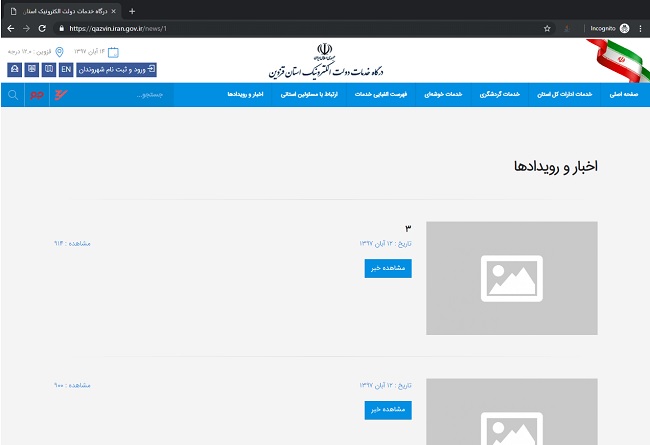650x445 pixels.
Task: Click the leftmost dark blue header icon
Action: click(x=14, y=70)
